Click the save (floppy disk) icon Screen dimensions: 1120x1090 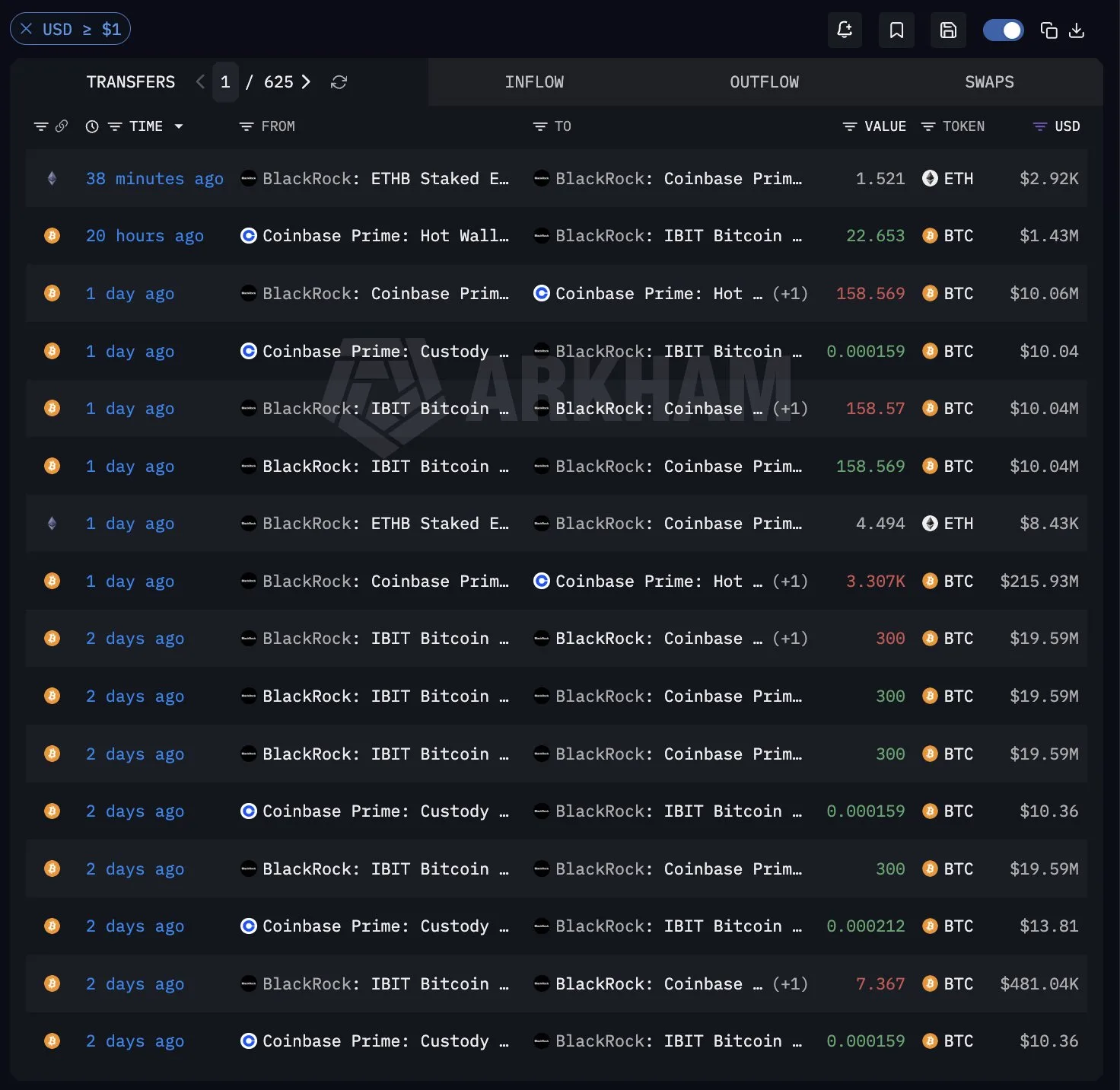[x=948, y=30]
